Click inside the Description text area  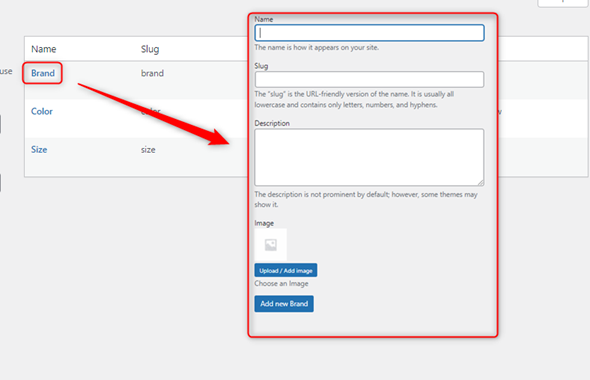(369, 157)
